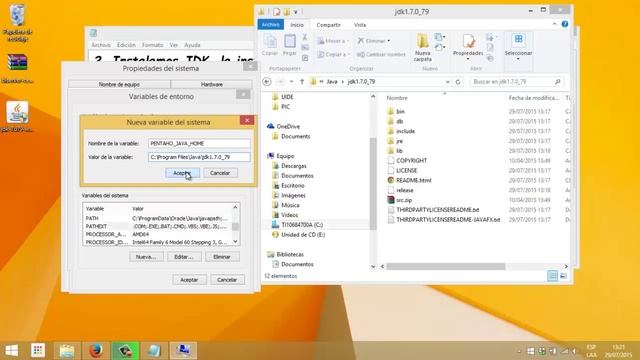Focus the Valor de la variable field

(x=199, y=157)
